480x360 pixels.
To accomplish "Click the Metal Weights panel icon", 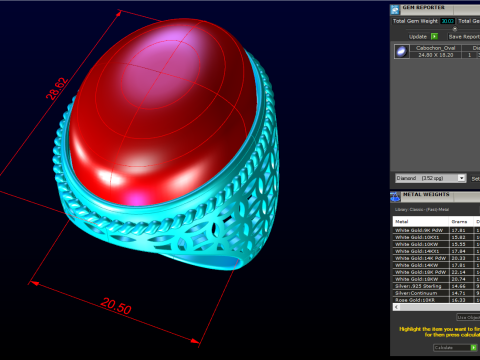I will (395, 197).
